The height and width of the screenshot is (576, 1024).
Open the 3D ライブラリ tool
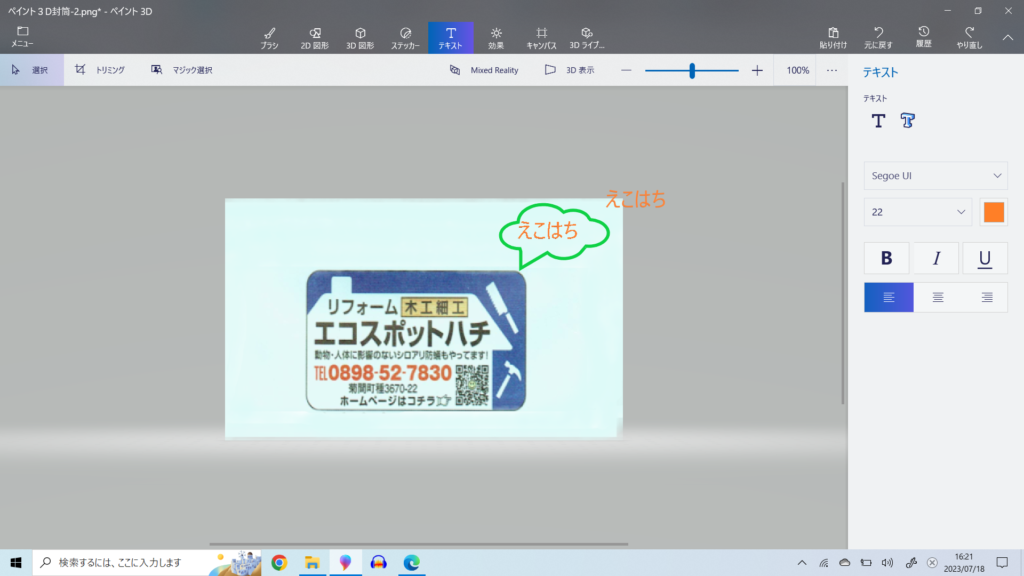[586, 38]
